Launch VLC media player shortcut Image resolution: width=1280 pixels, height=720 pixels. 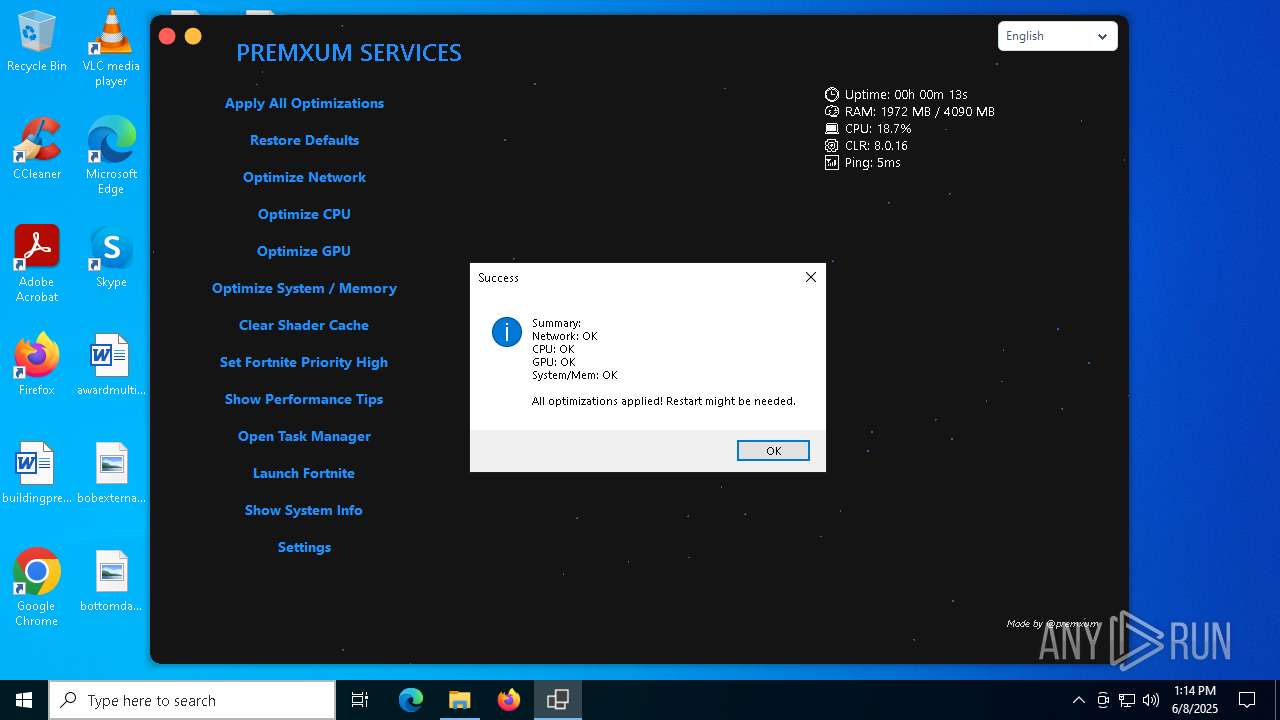click(111, 48)
